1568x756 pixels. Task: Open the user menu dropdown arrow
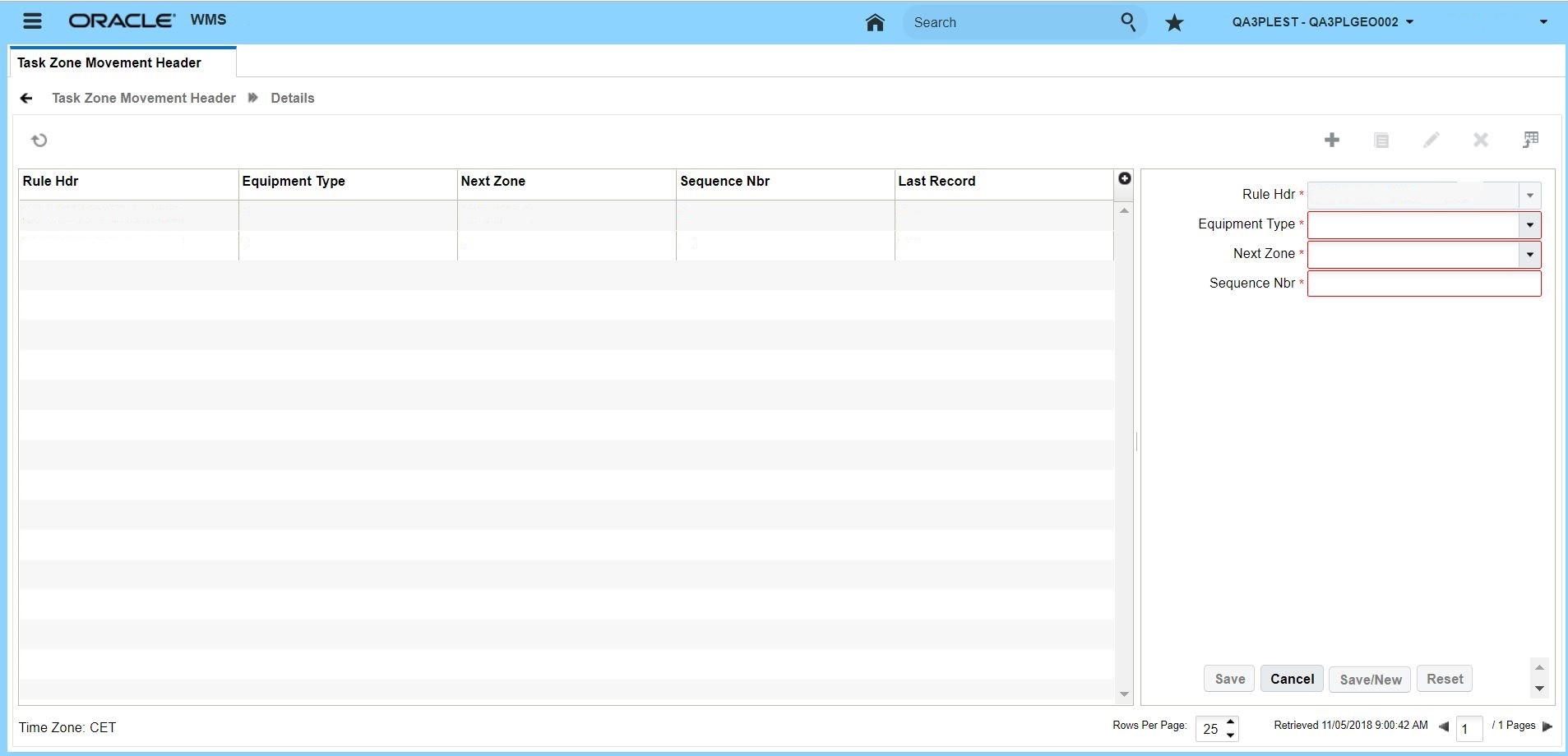point(1543,22)
